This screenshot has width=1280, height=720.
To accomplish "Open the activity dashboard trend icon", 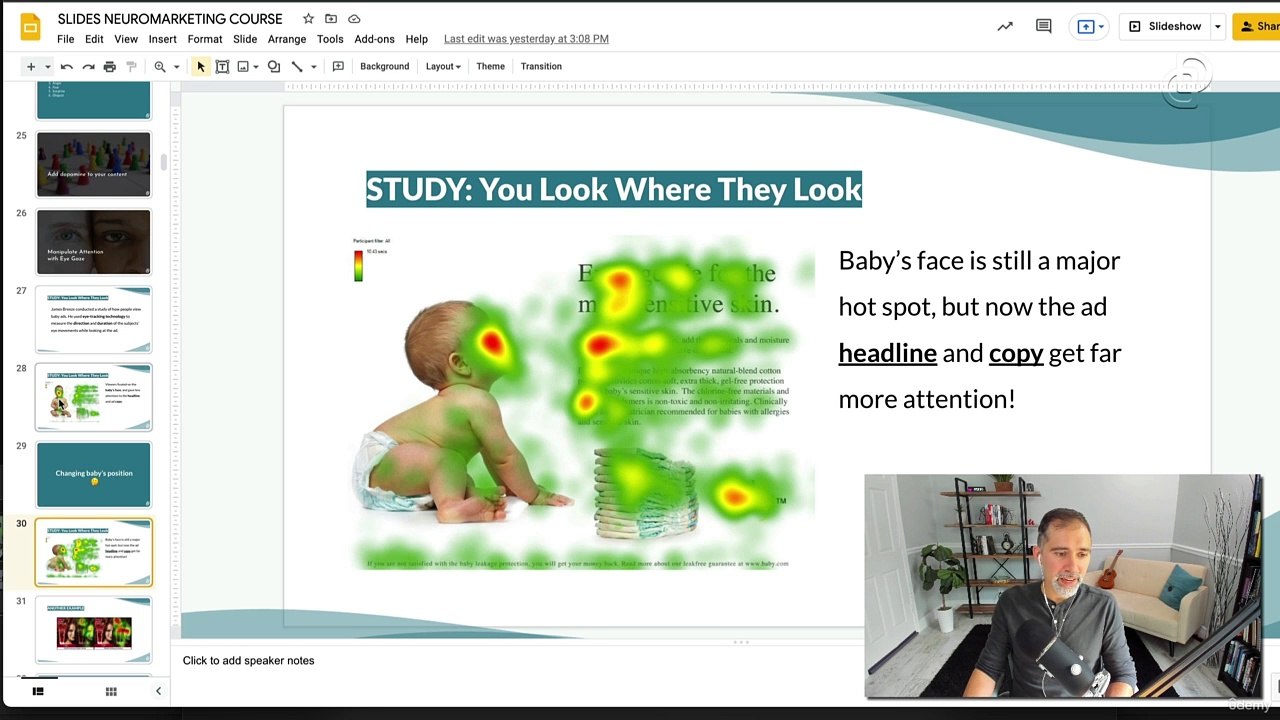I will click(x=1005, y=27).
